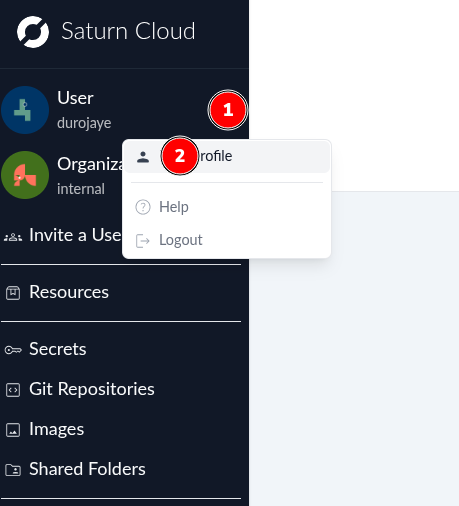Click the Saturn Cloud logo icon

pos(33,32)
